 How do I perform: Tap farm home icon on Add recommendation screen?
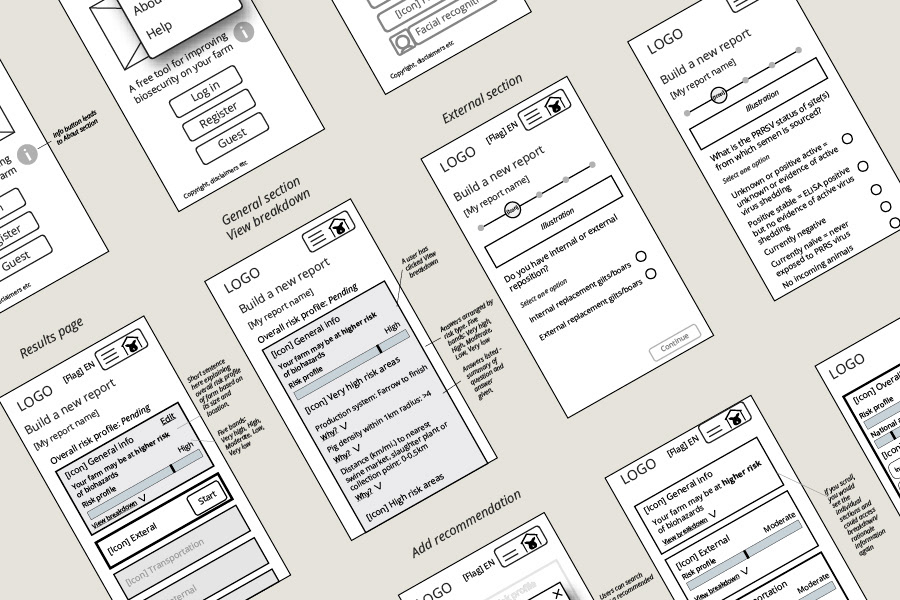532,543
